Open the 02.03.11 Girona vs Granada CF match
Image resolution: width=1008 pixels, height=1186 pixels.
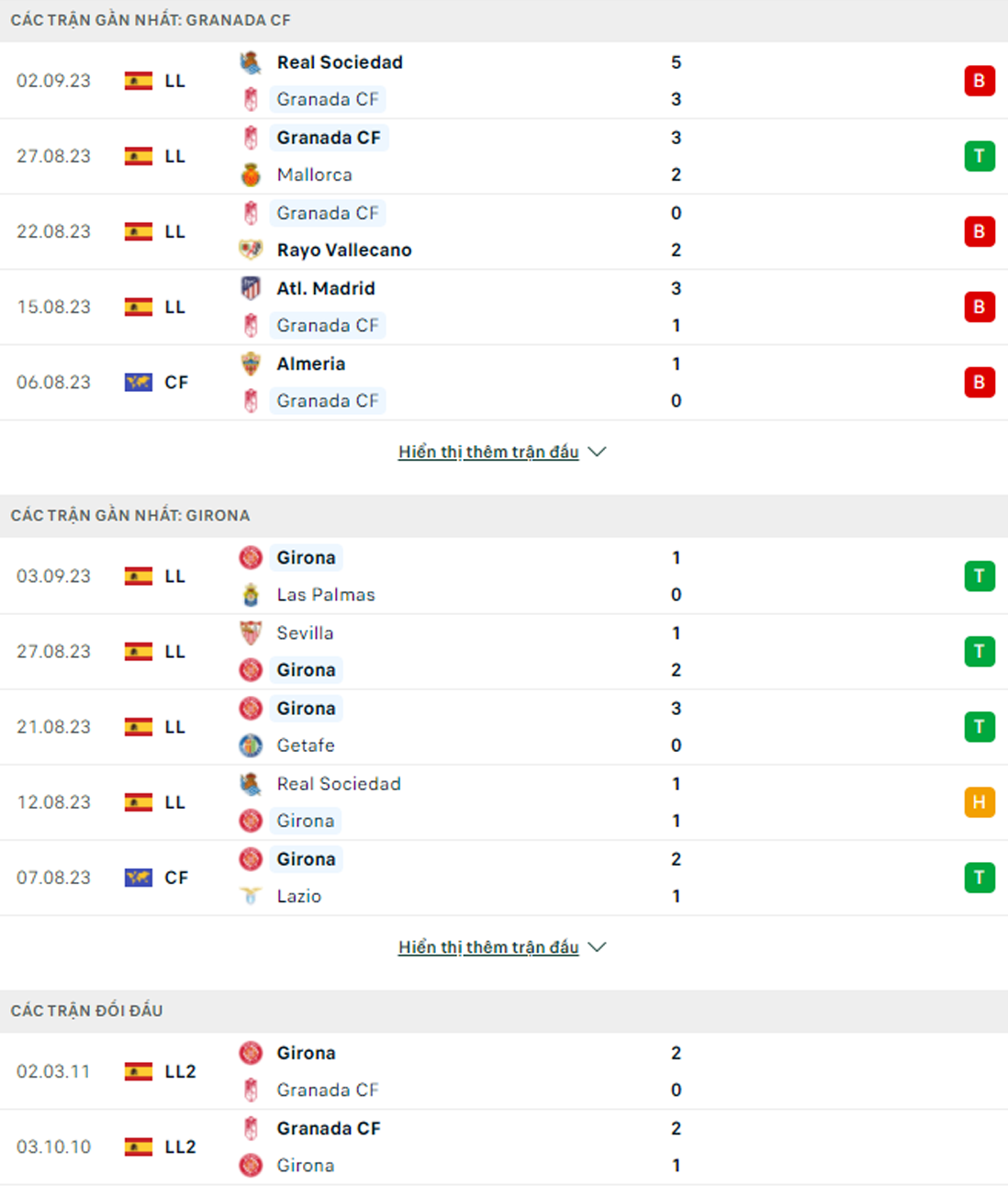click(504, 1071)
